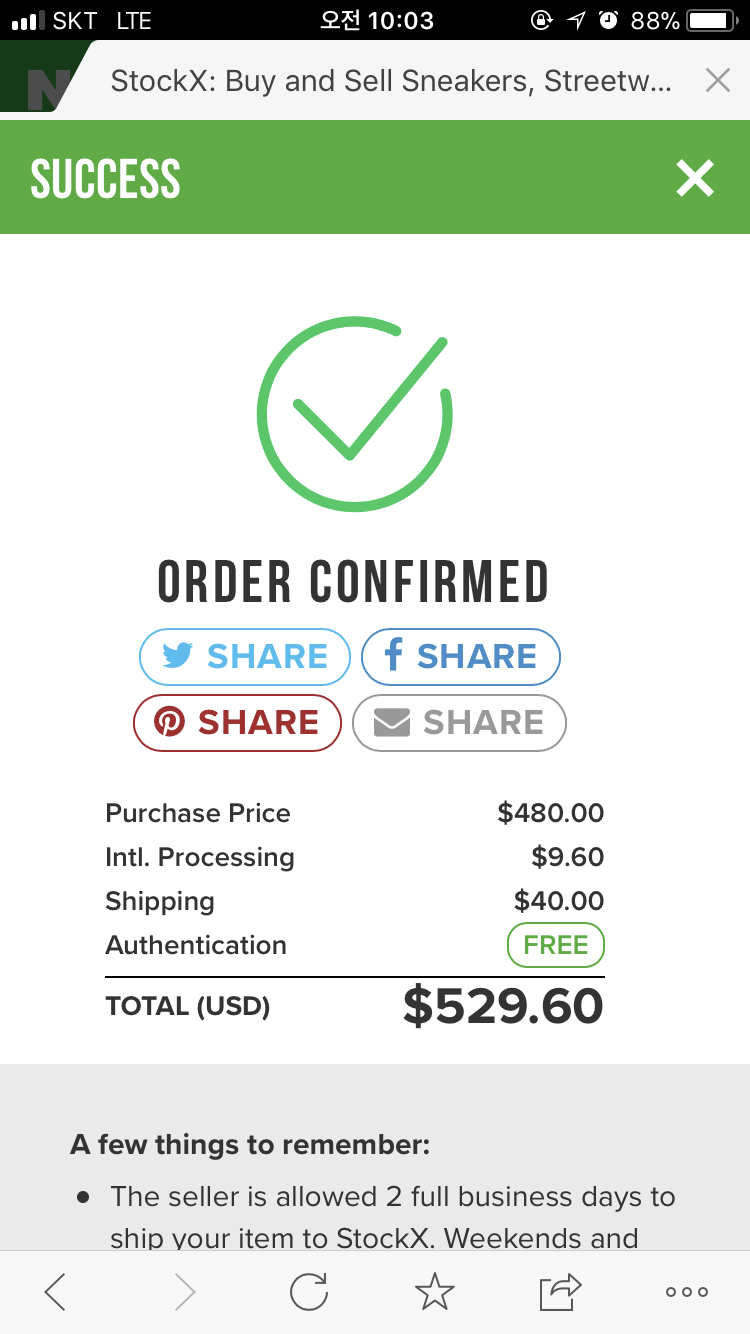Screen dimensions: 750x1334
Task: Tap the alarm clock status icon
Action: (x=608, y=20)
